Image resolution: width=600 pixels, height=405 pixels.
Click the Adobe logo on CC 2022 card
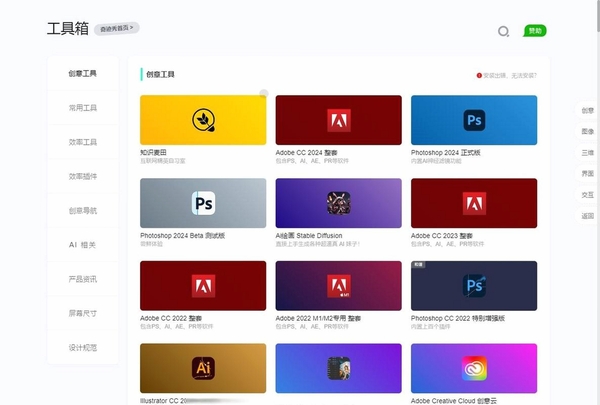tap(203, 286)
